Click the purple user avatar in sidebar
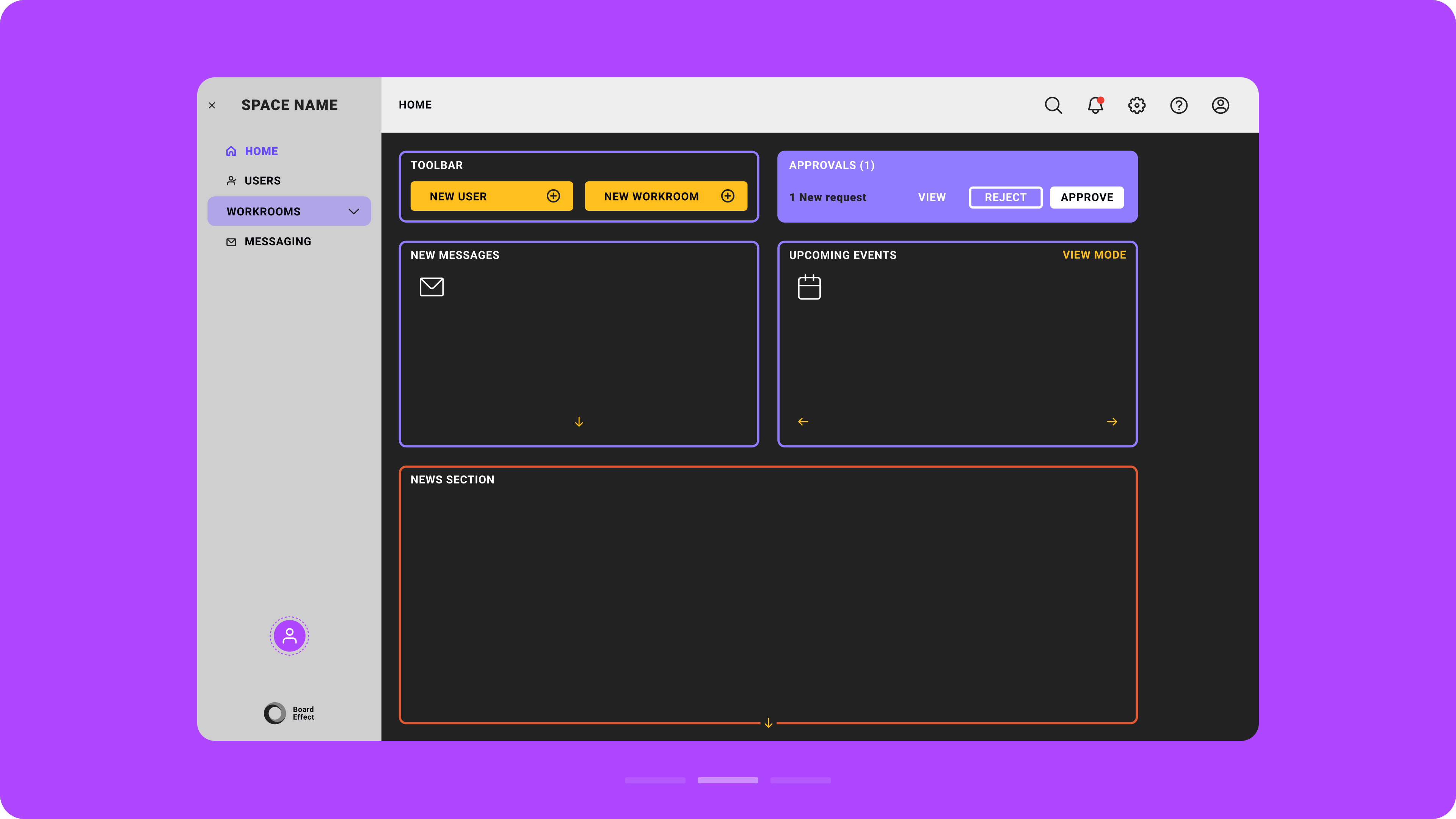The height and width of the screenshot is (819, 1456). pyautogui.click(x=289, y=636)
